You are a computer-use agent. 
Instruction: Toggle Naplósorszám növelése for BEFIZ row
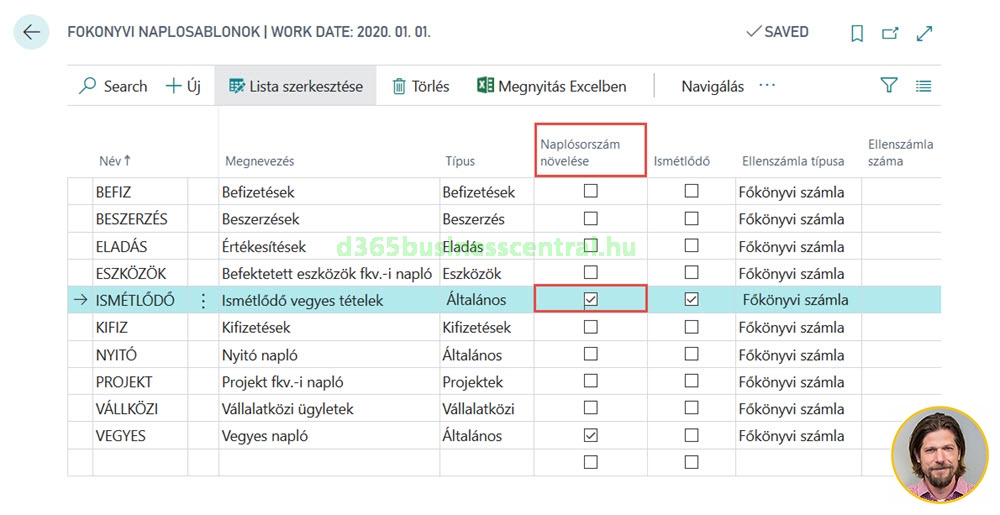590,191
